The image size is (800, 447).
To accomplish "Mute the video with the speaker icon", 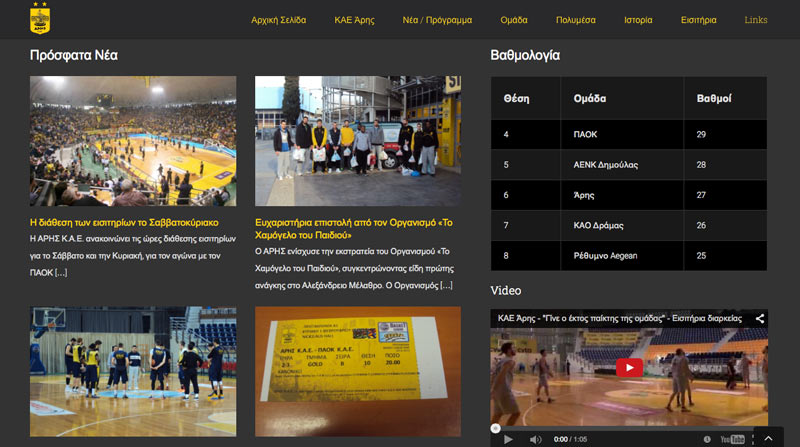I will pyautogui.click(x=535, y=439).
